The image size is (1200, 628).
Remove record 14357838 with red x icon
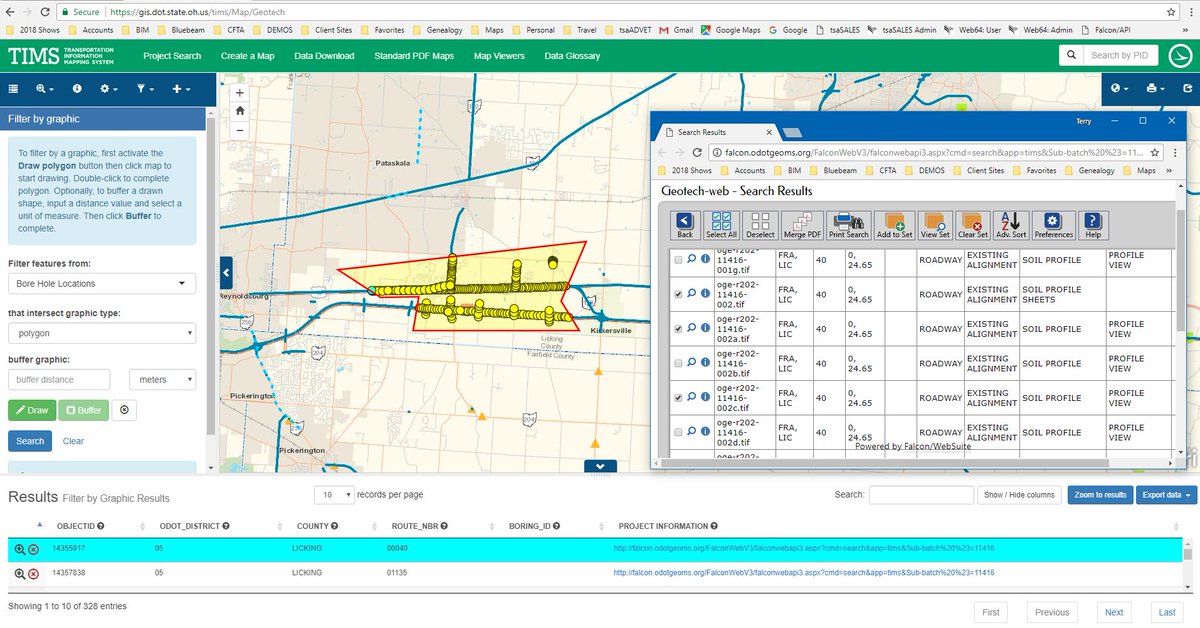33,573
